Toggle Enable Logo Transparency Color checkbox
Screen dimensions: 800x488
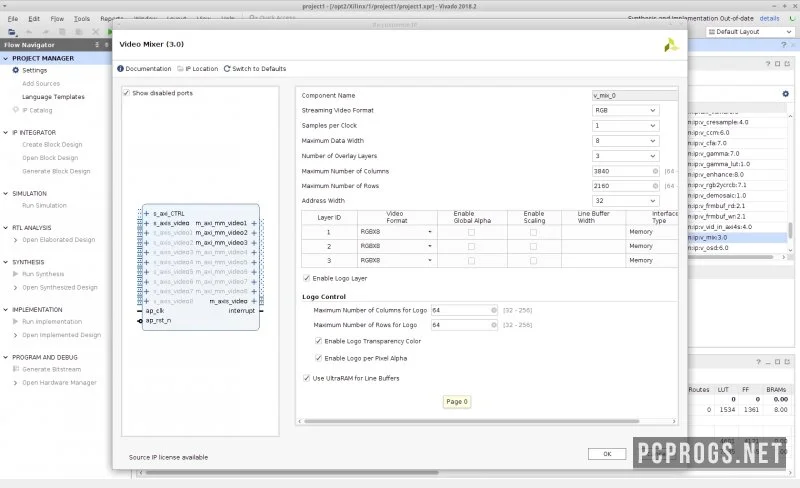point(318,341)
